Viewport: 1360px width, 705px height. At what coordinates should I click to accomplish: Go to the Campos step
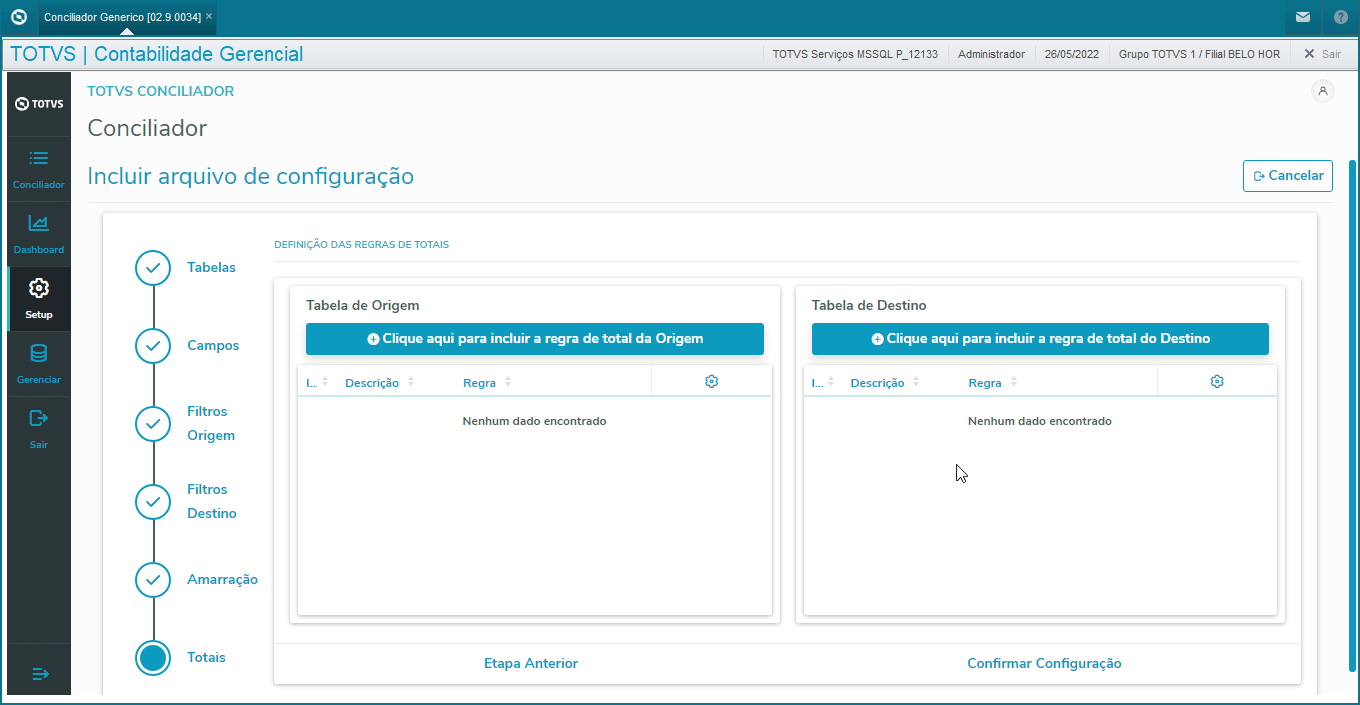click(153, 345)
